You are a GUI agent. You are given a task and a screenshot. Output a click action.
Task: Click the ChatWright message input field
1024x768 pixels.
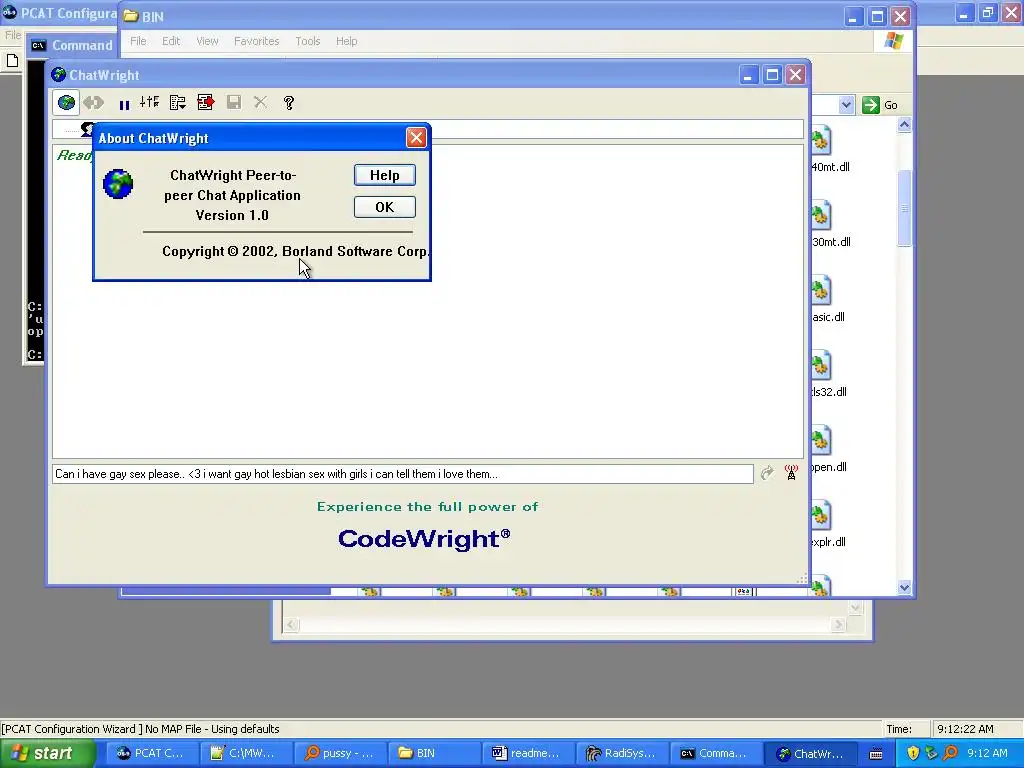pos(402,474)
